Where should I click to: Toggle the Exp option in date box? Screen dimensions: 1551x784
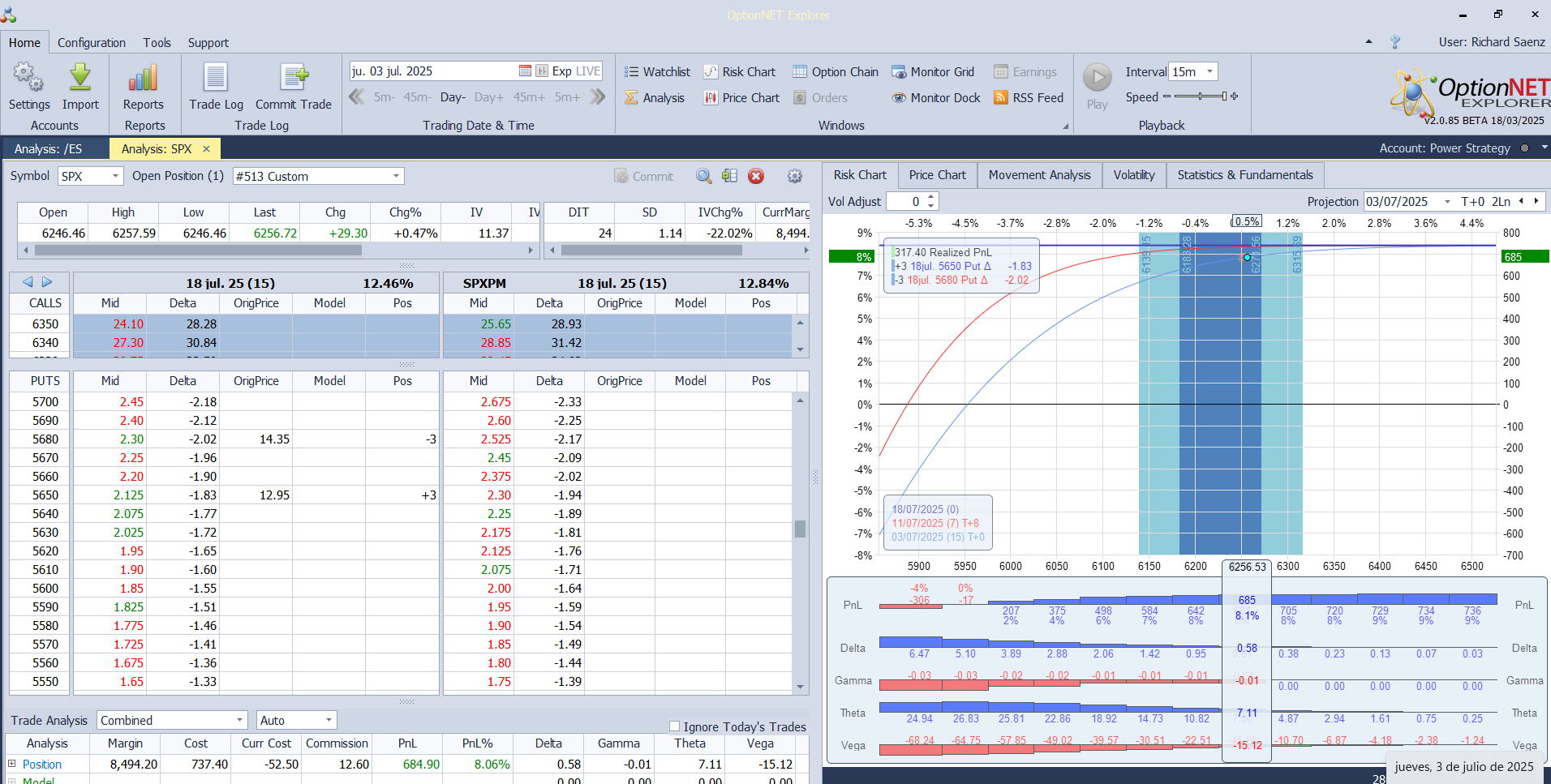tap(561, 71)
